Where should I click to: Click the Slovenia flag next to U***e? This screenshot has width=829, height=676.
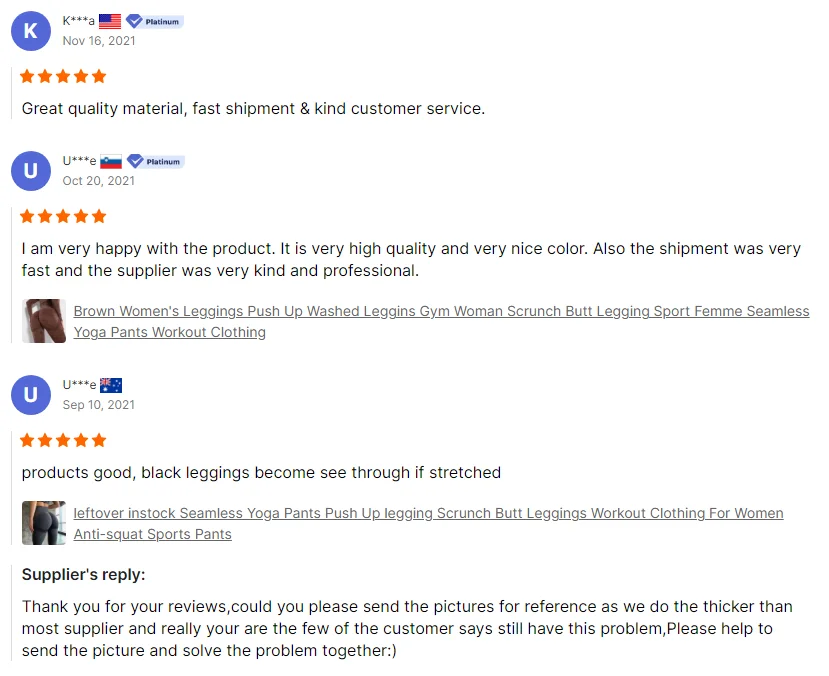(x=110, y=161)
